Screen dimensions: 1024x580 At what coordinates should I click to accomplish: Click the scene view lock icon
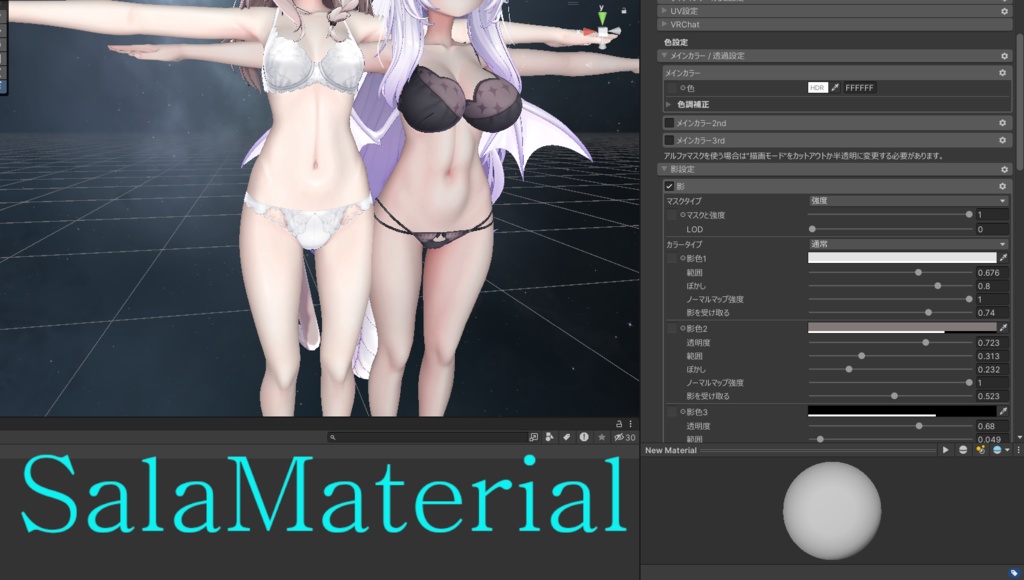(x=624, y=10)
